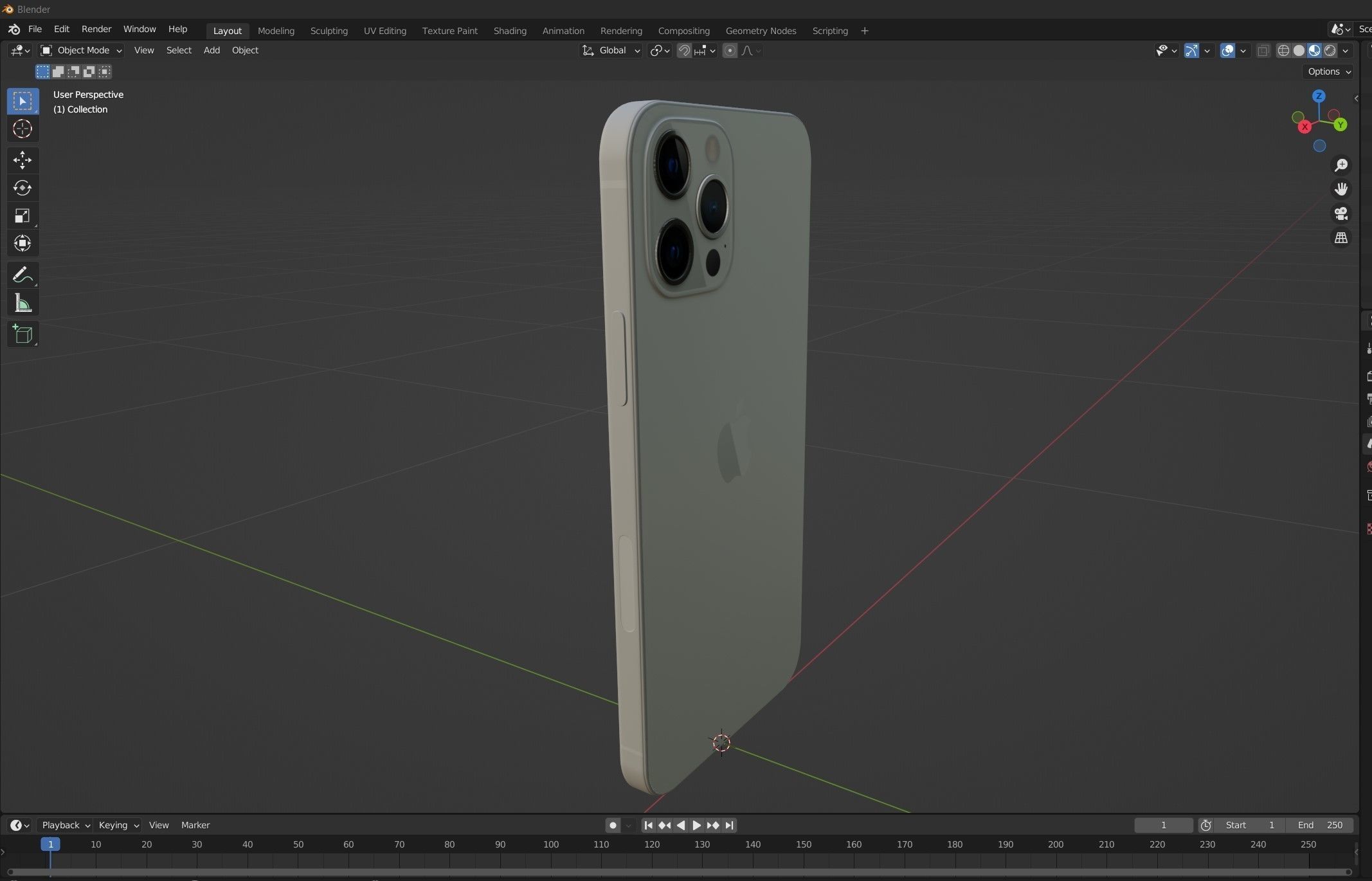
Task: Toggle viewport overlays button
Action: tap(1227, 51)
